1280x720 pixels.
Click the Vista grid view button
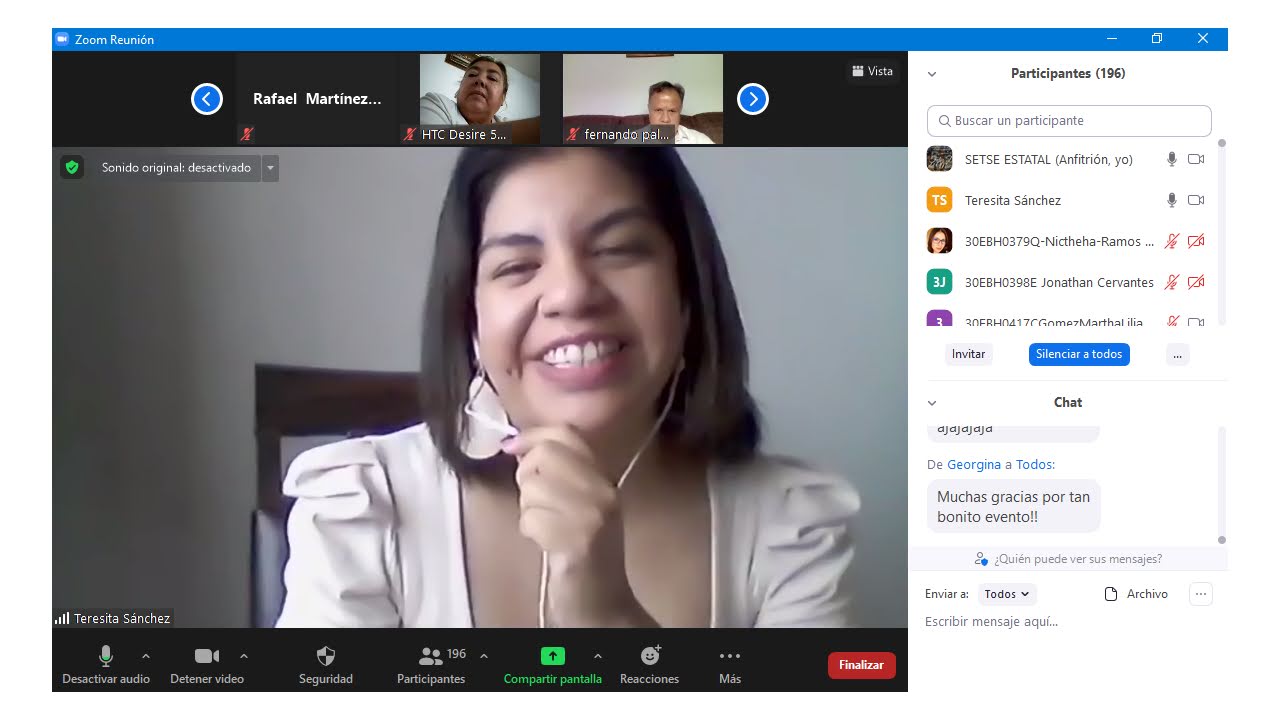(872, 71)
